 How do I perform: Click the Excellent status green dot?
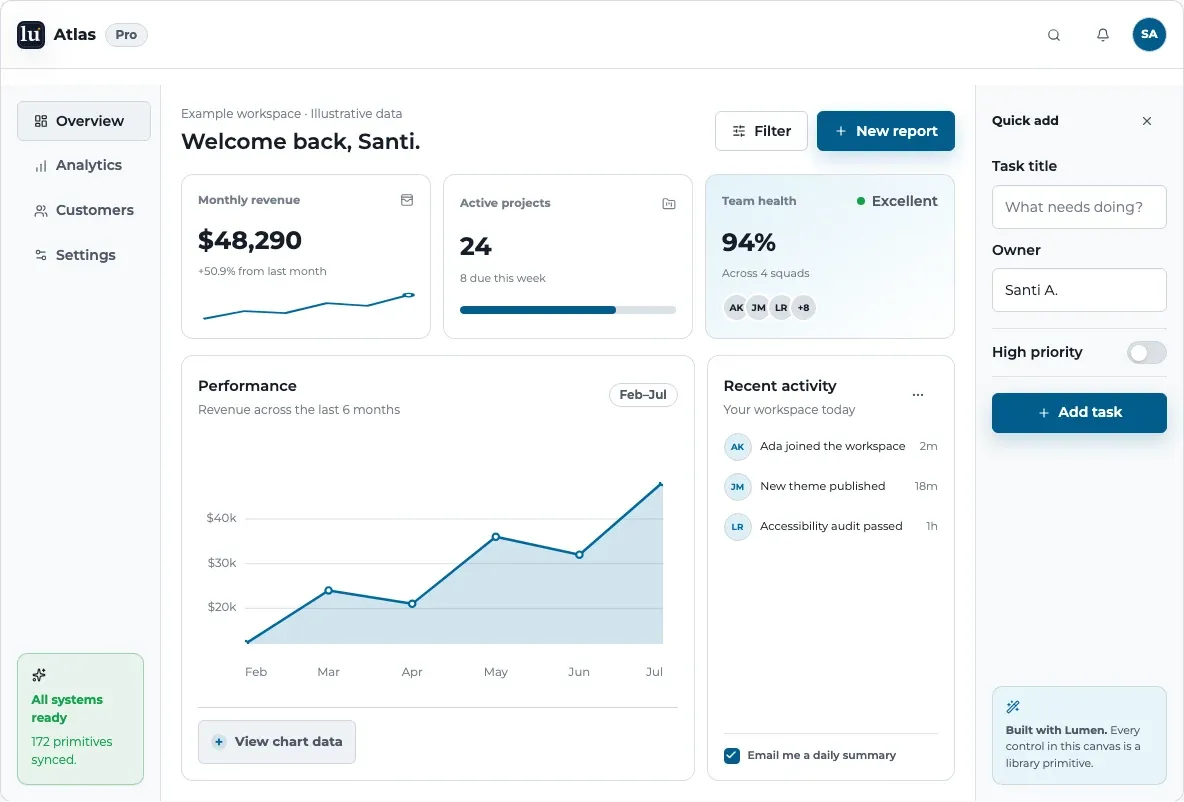pyautogui.click(x=861, y=201)
